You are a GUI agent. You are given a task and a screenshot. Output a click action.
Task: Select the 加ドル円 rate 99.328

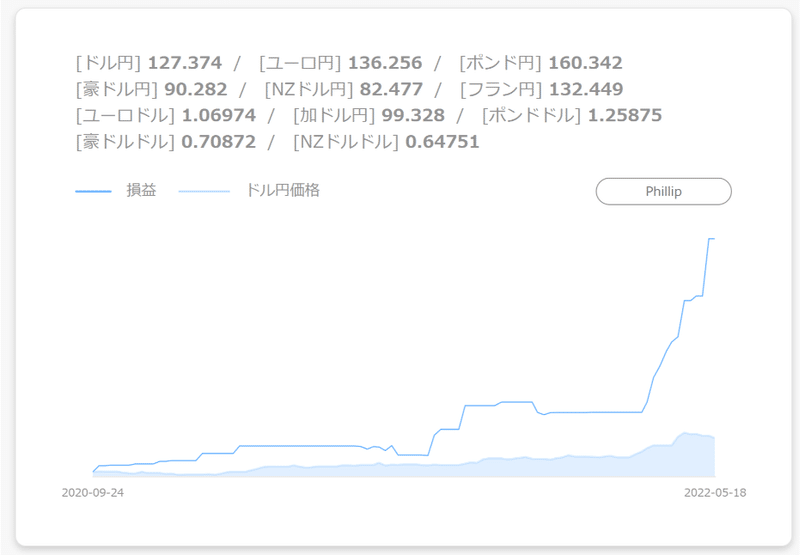pyautogui.click(x=413, y=115)
